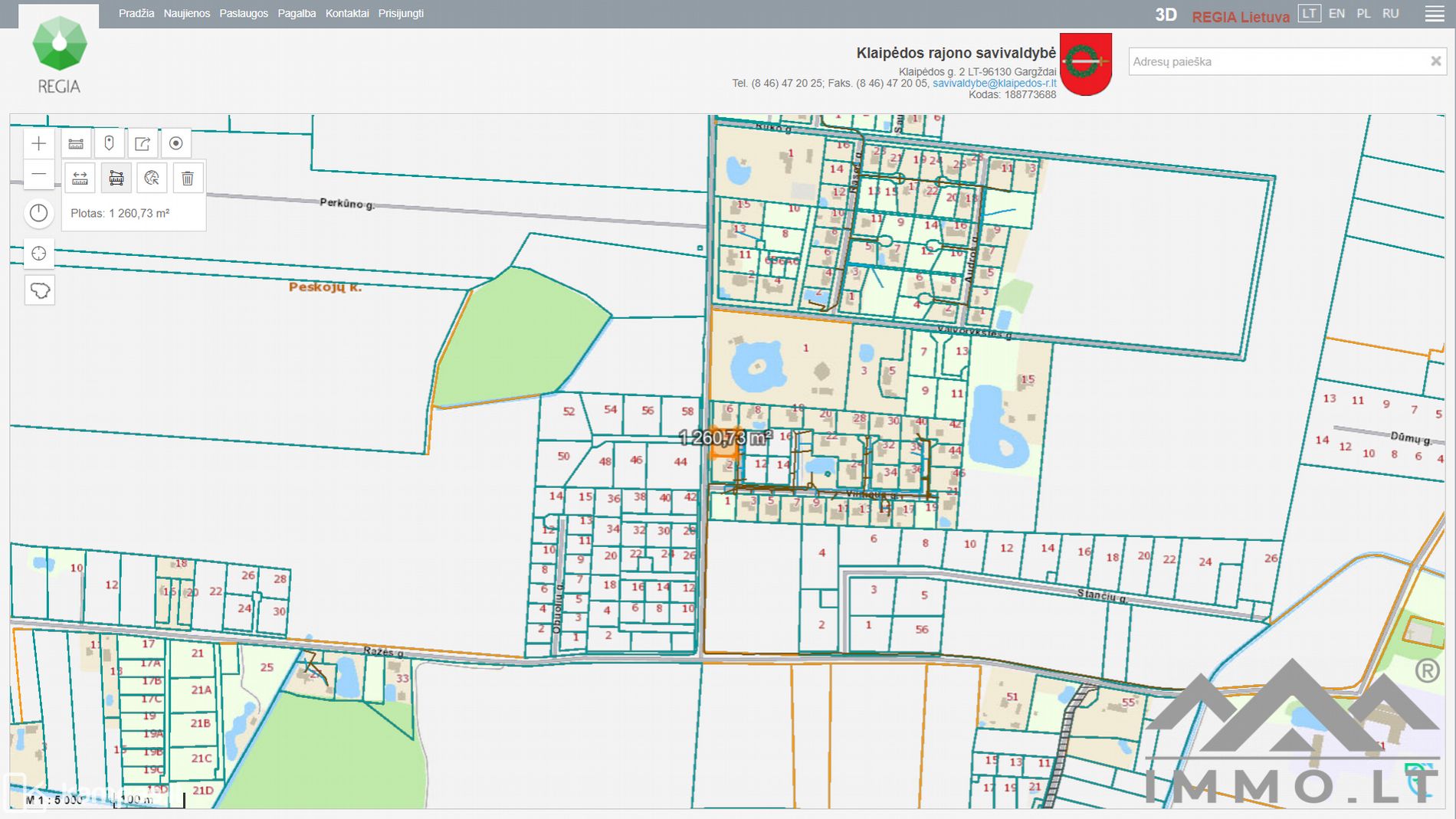
Task: Select the polygon area measurement tool
Action: click(x=116, y=179)
